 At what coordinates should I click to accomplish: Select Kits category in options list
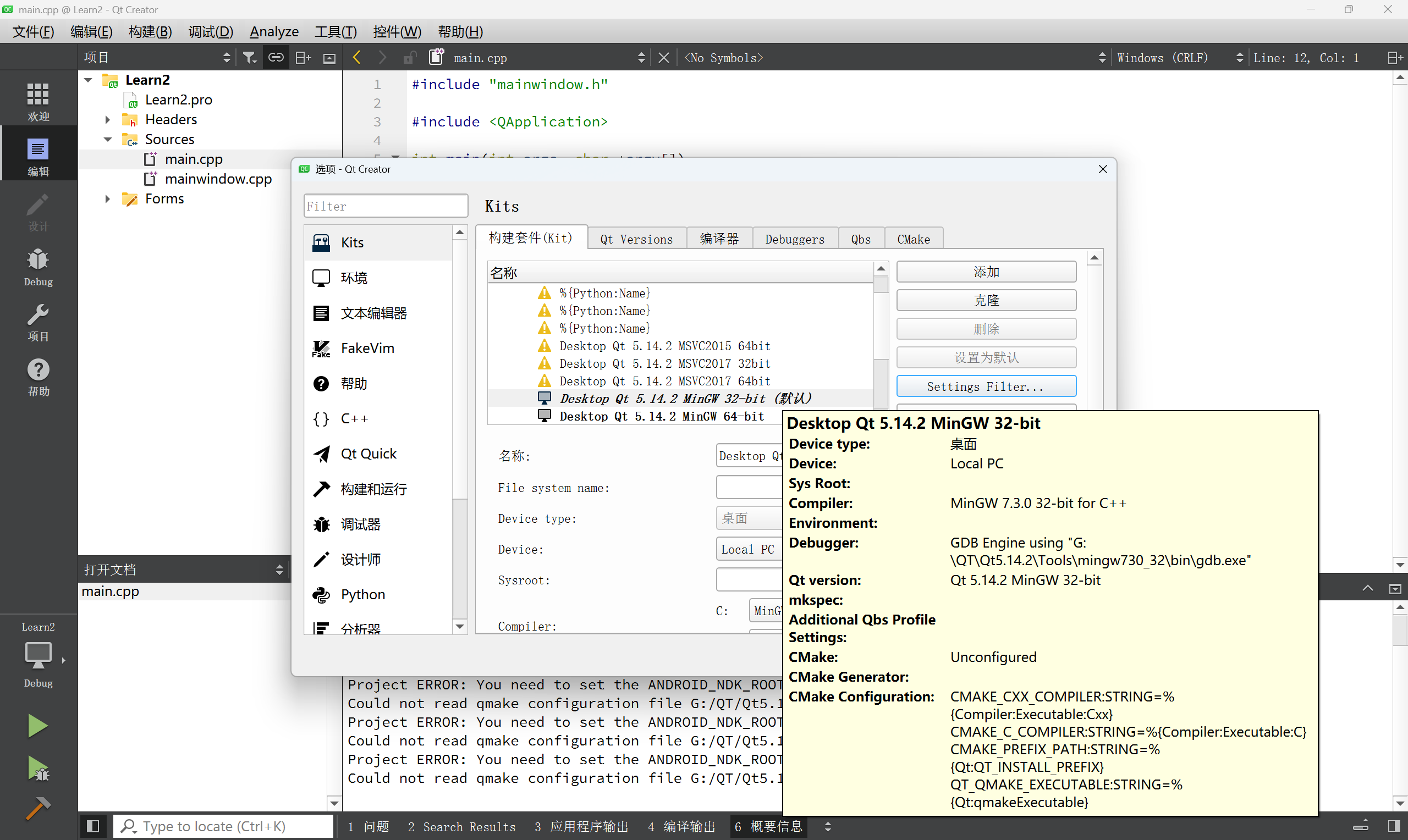[x=378, y=242]
